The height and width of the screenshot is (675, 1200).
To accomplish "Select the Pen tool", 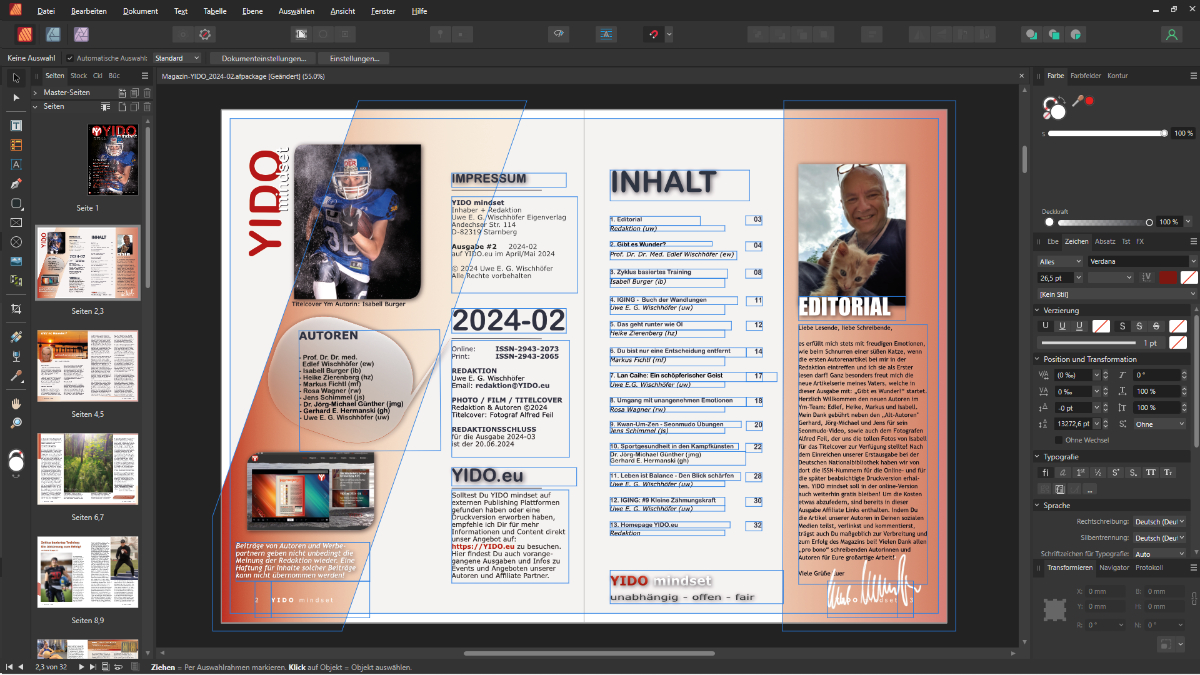I will click(x=16, y=184).
